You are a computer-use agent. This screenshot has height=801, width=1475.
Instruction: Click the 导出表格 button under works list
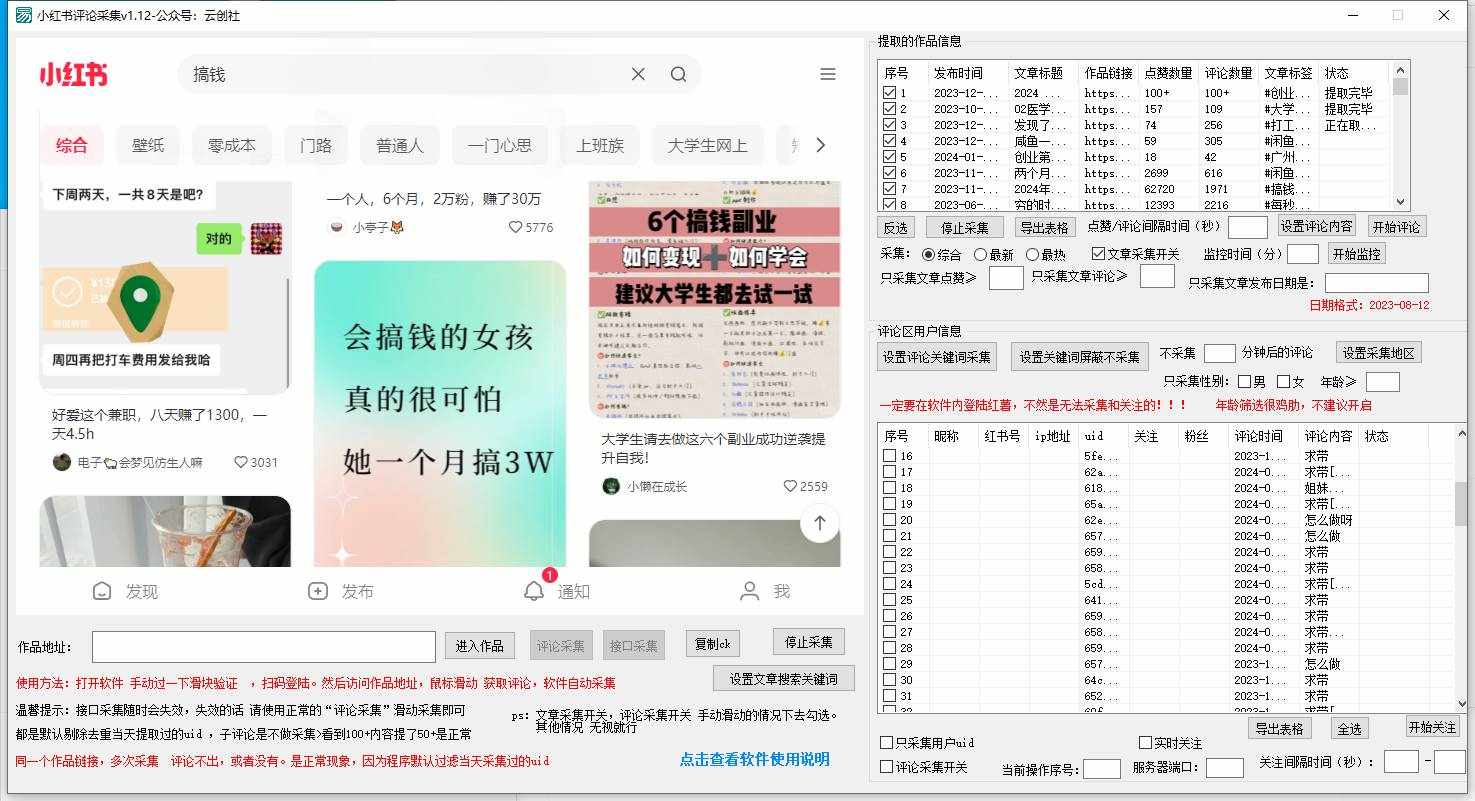(1044, 227)
